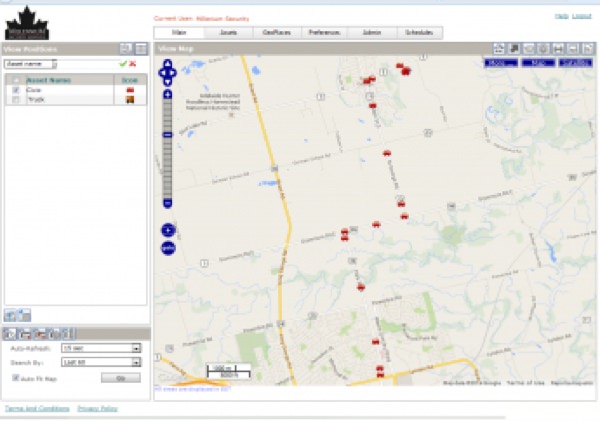Click the lower round blue button below the zoom bar
This screenshot has height=421, width=600.
click(168, 248)
